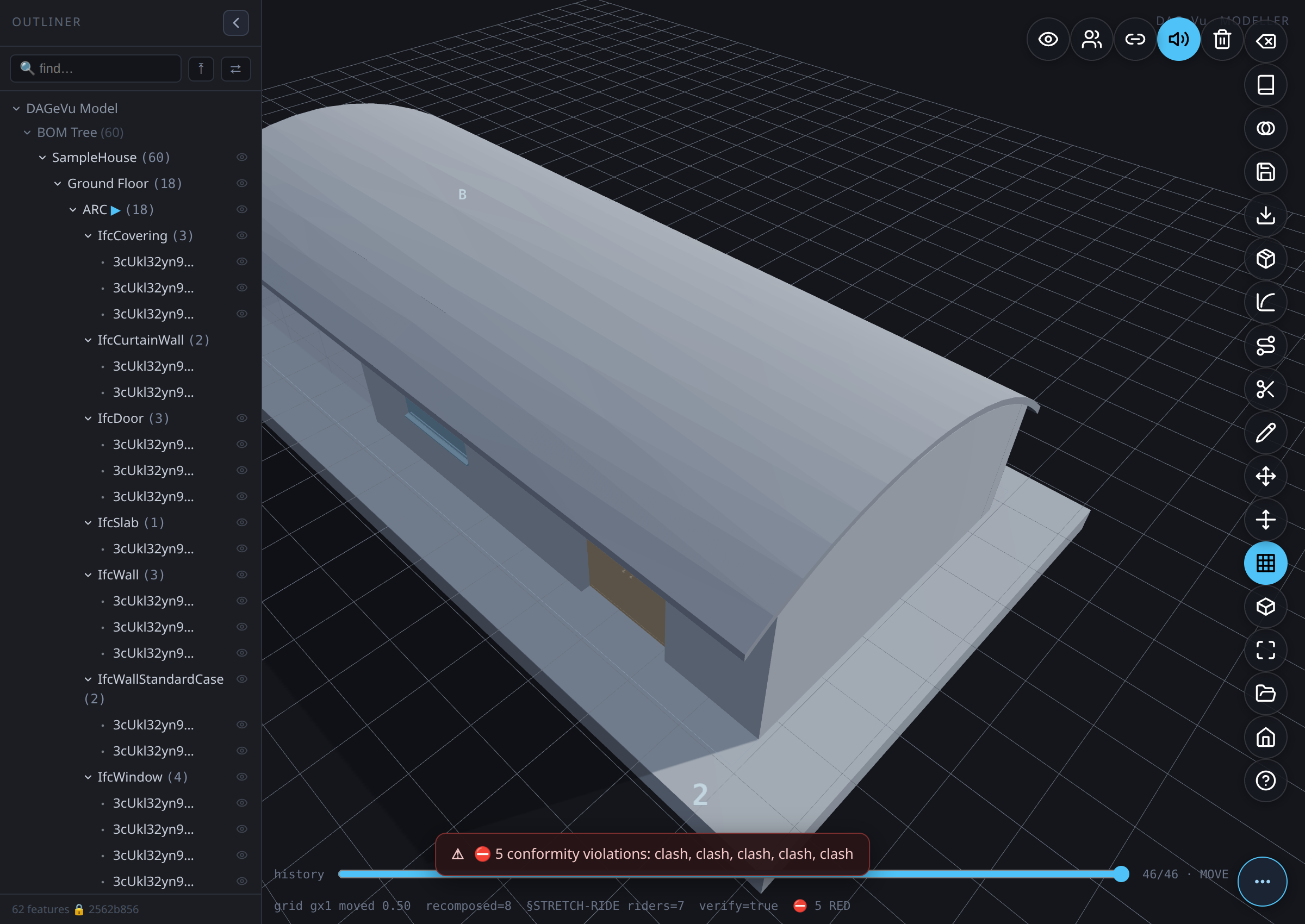The image size is (1305, 924).
Task: Toggle visibility of Ground Floor
Action: click(242, 183)
